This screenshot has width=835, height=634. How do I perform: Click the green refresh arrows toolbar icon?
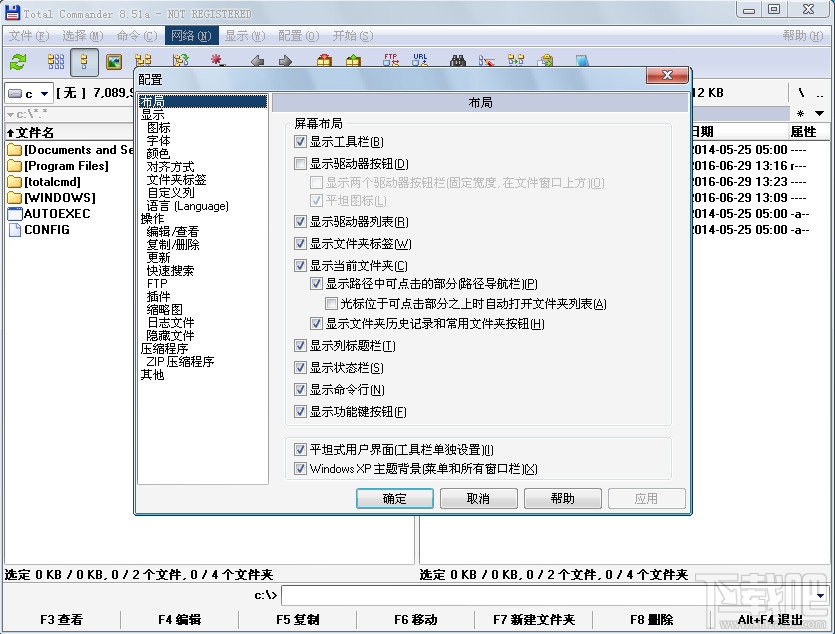(18, 62)
